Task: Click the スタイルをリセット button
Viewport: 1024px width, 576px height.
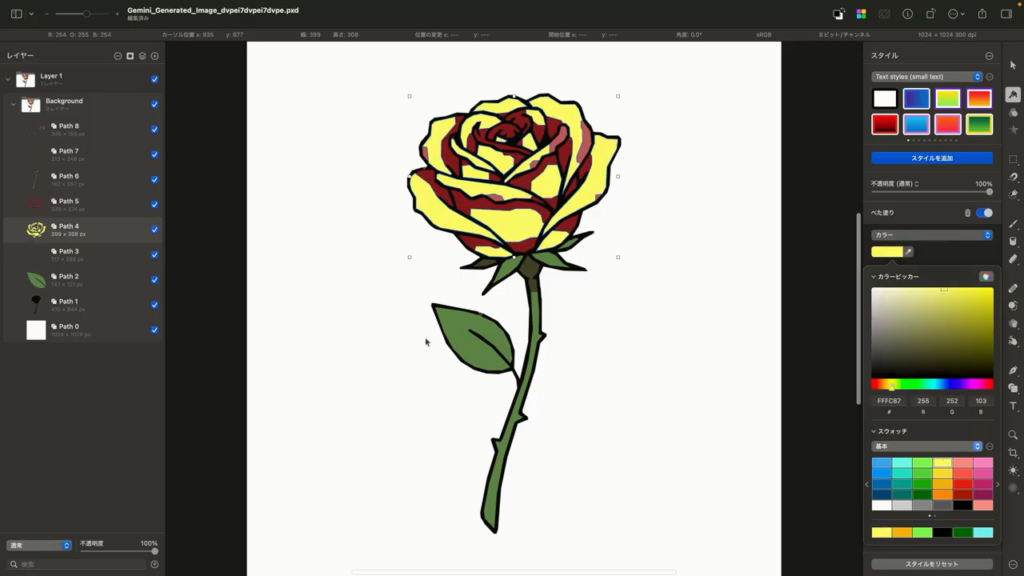Action: coord(931,564)
